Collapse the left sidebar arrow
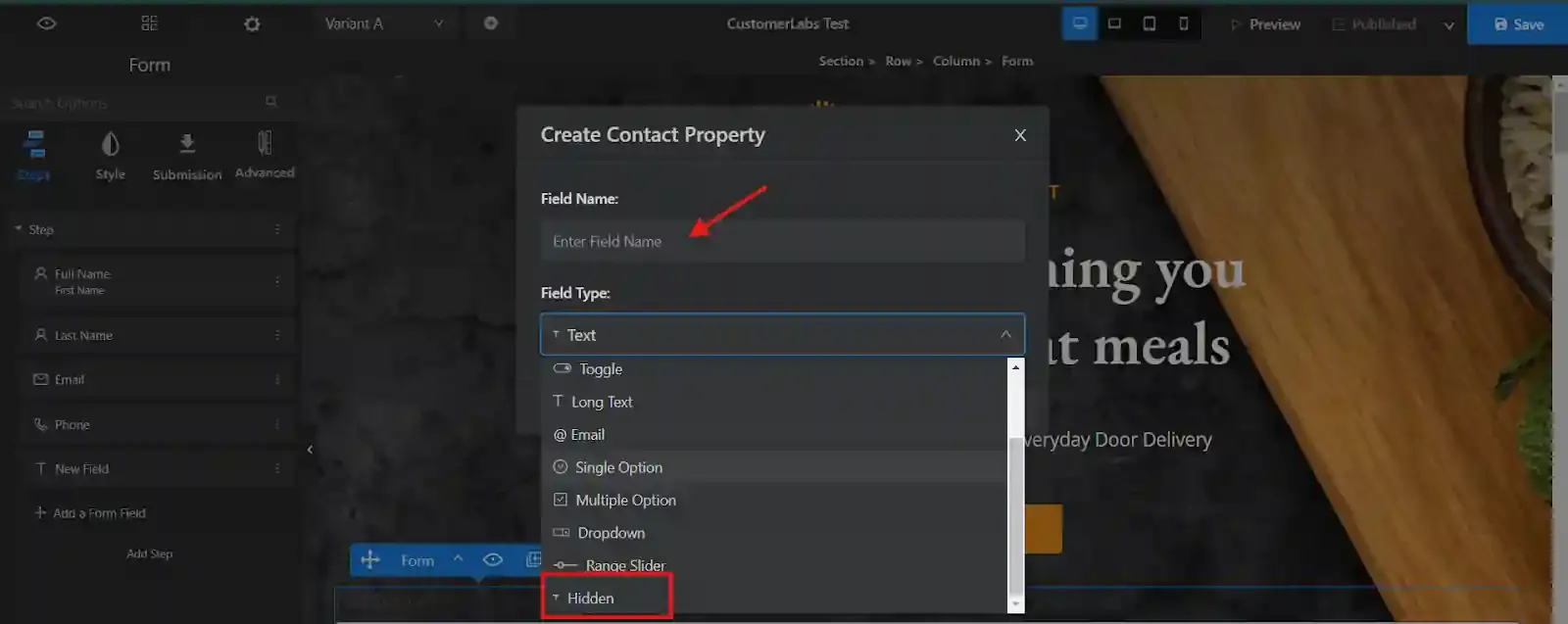1568x624 pixels. pyautogui.click(x=310, y=450)
